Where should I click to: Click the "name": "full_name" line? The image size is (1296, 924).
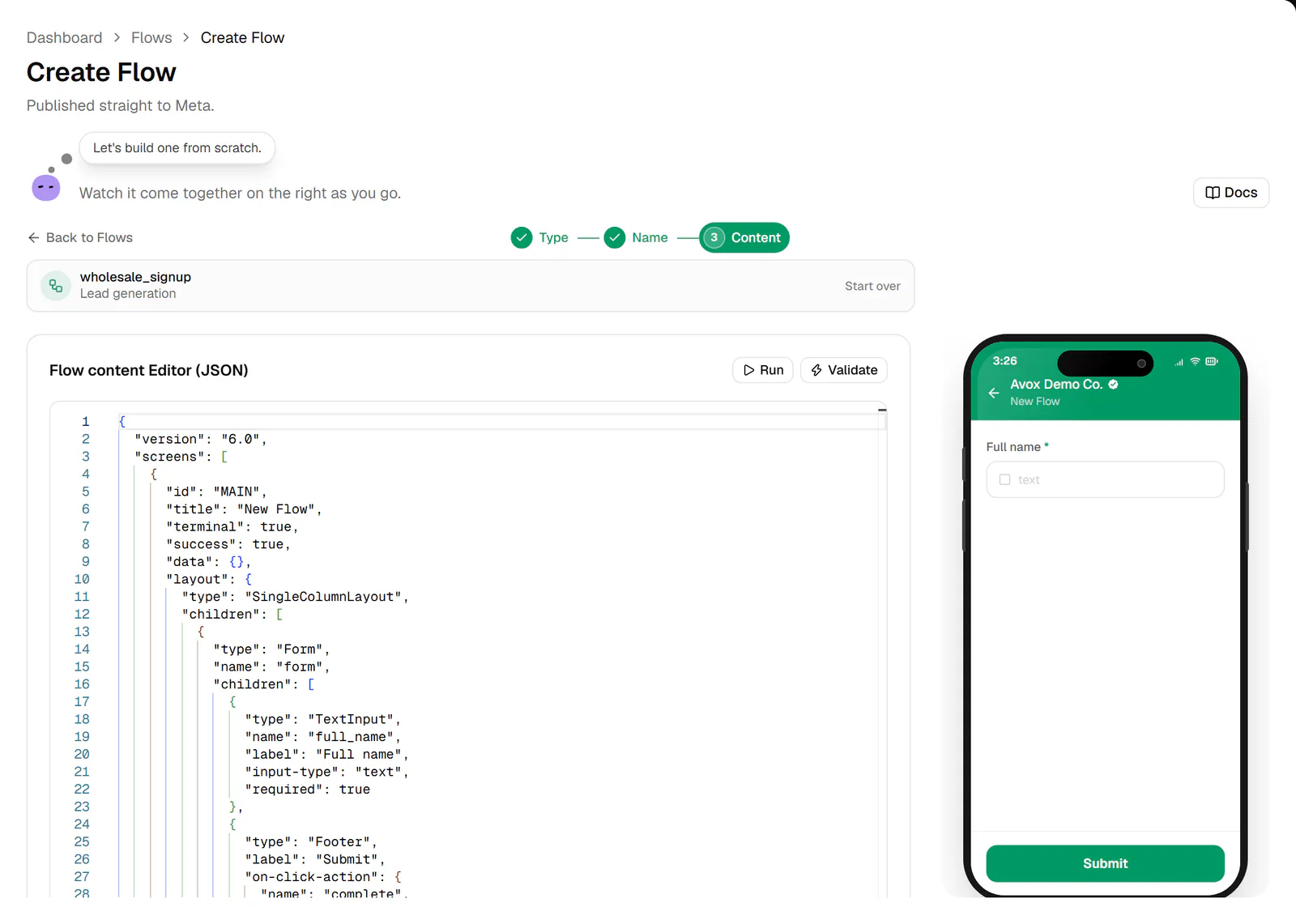[x=322, y=737]
